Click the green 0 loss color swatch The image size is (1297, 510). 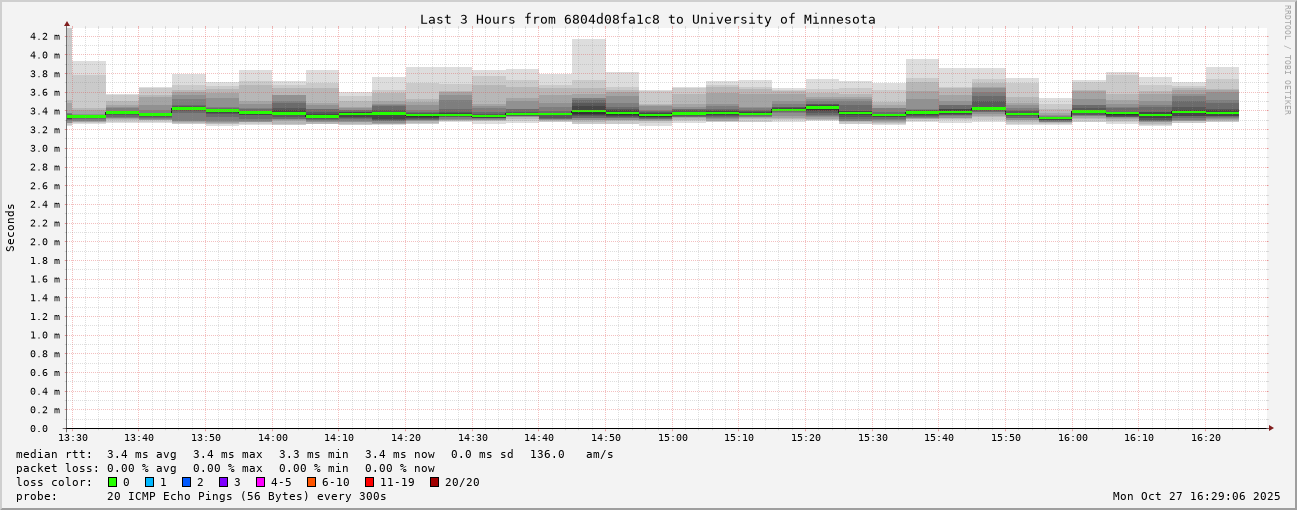113,482
